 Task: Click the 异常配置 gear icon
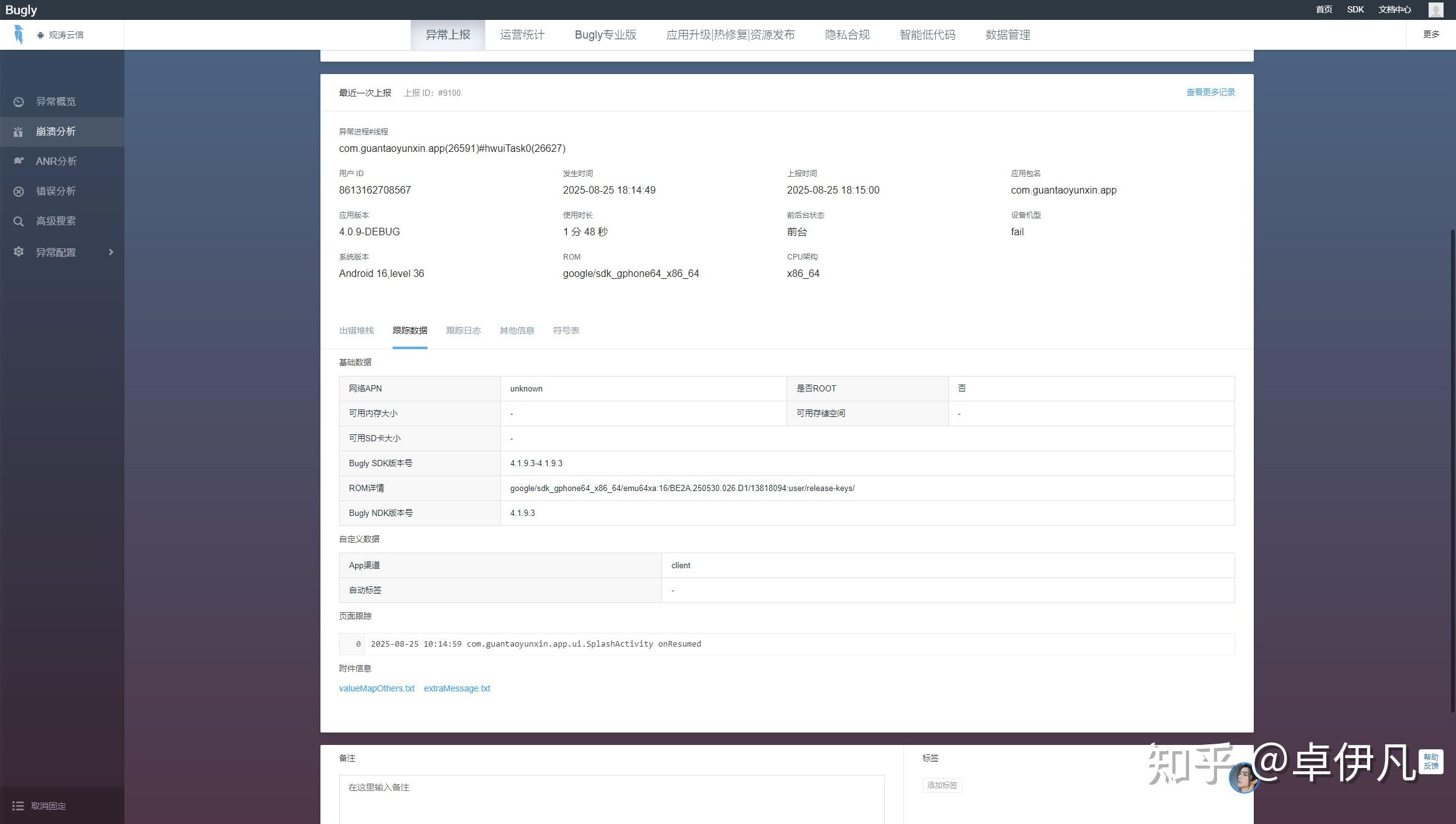pos(19,251)
